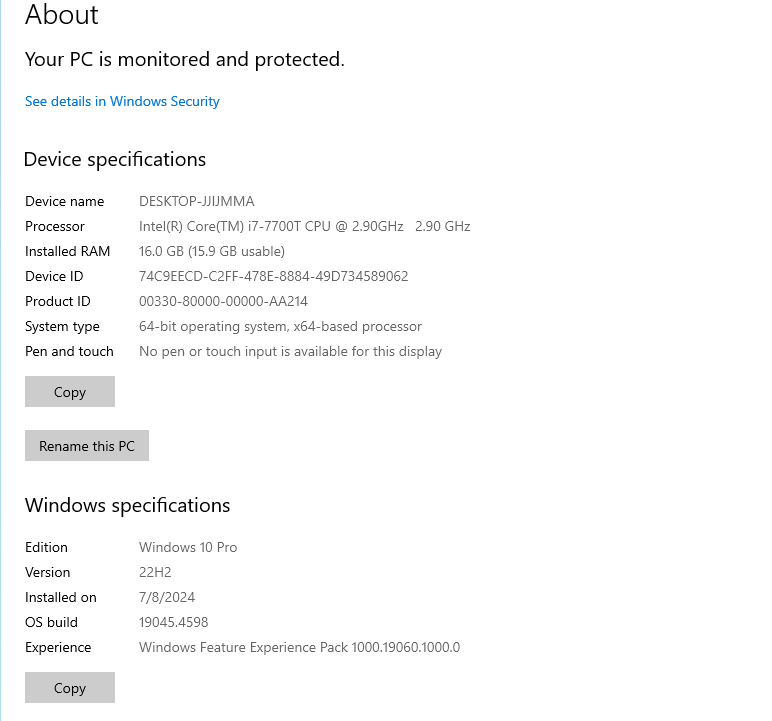Click the Product ID label
772x721 pixels.
click(58, 301)
